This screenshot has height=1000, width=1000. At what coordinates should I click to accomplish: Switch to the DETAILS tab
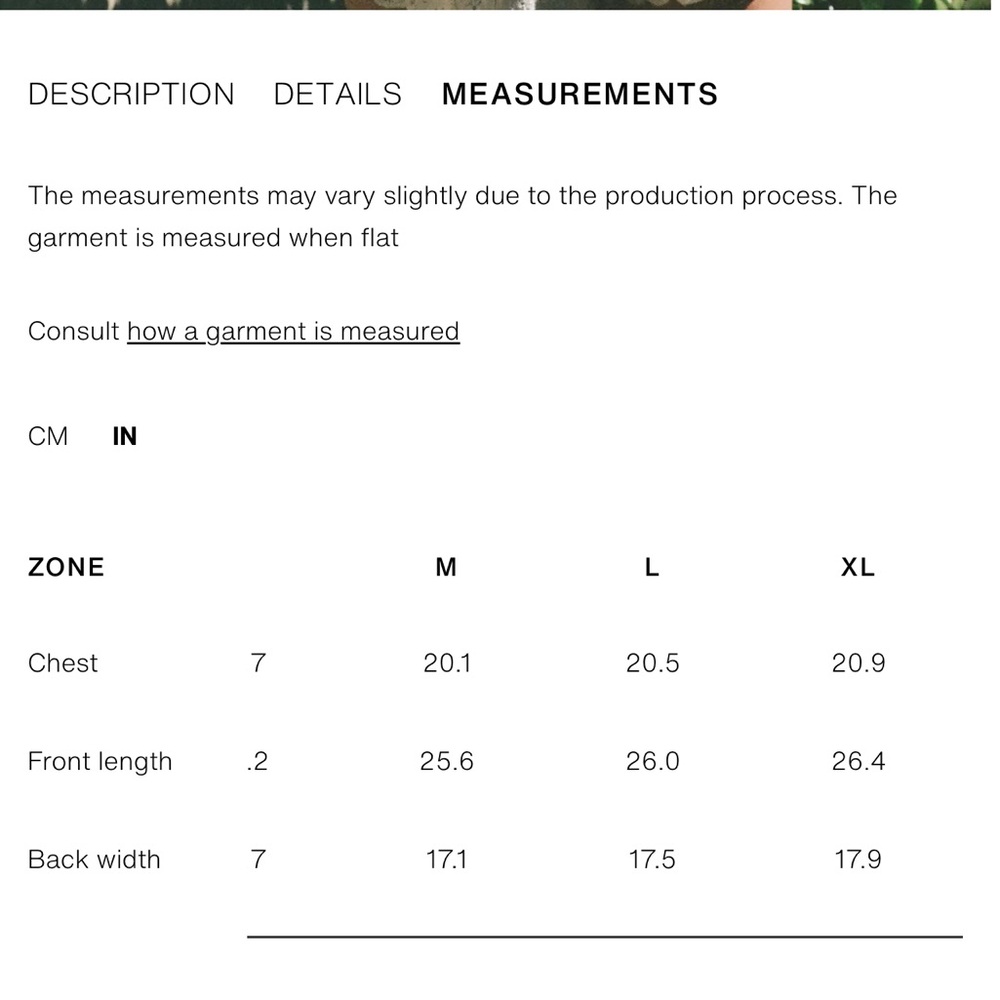click(337, 95)
